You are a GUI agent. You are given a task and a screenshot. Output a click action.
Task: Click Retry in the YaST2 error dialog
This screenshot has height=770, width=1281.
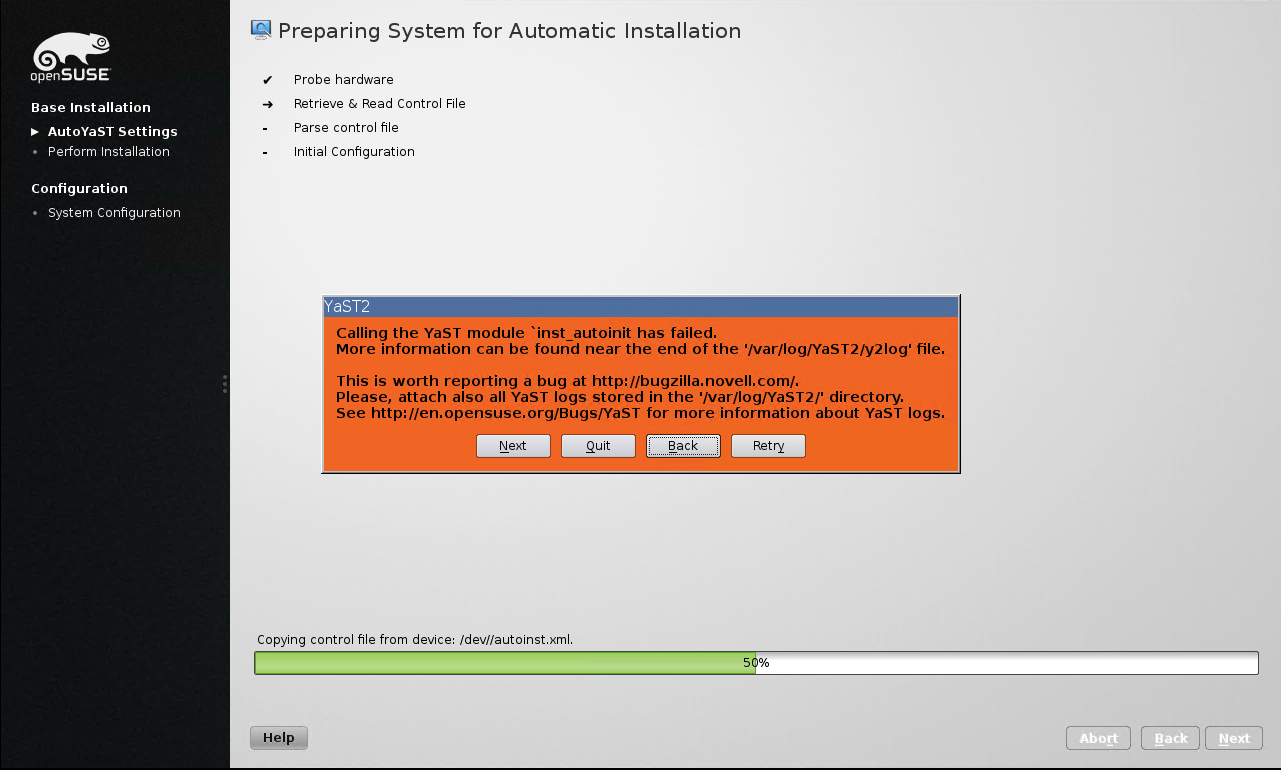click(x=768, y=446)
